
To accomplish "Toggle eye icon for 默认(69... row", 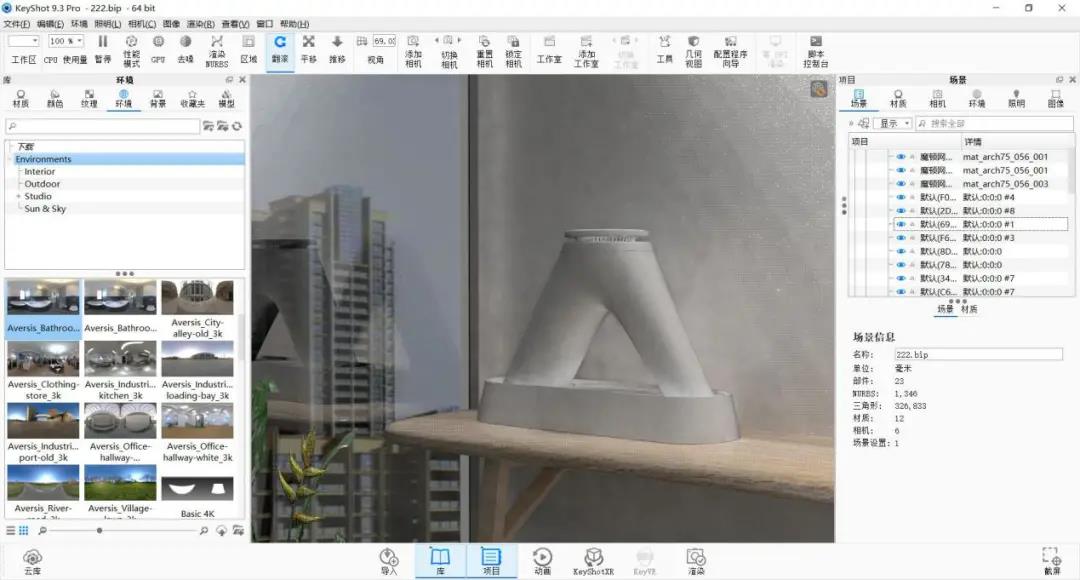I will tap(900, 224).
